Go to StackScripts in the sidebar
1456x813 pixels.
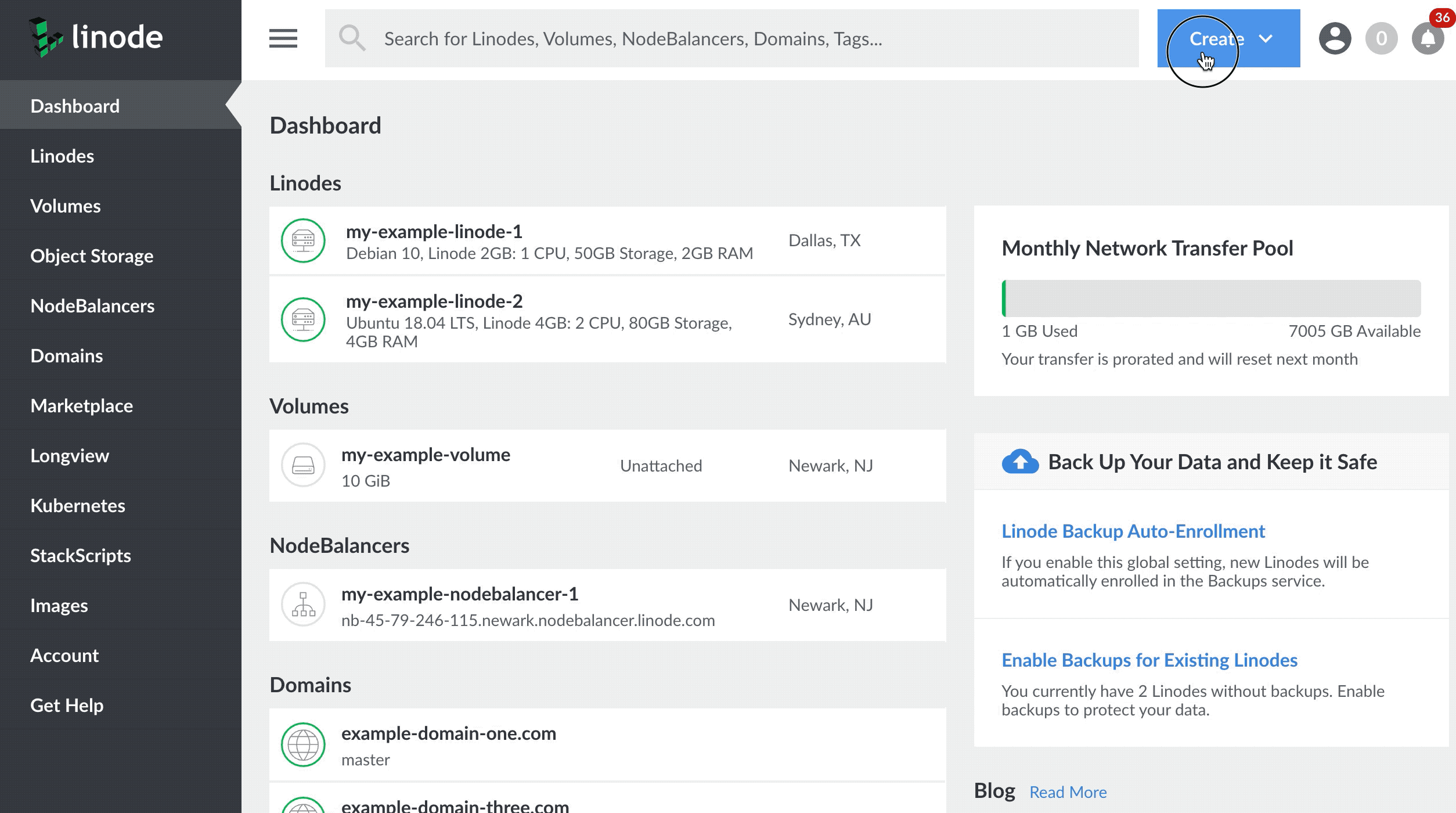tap(81, 555)
